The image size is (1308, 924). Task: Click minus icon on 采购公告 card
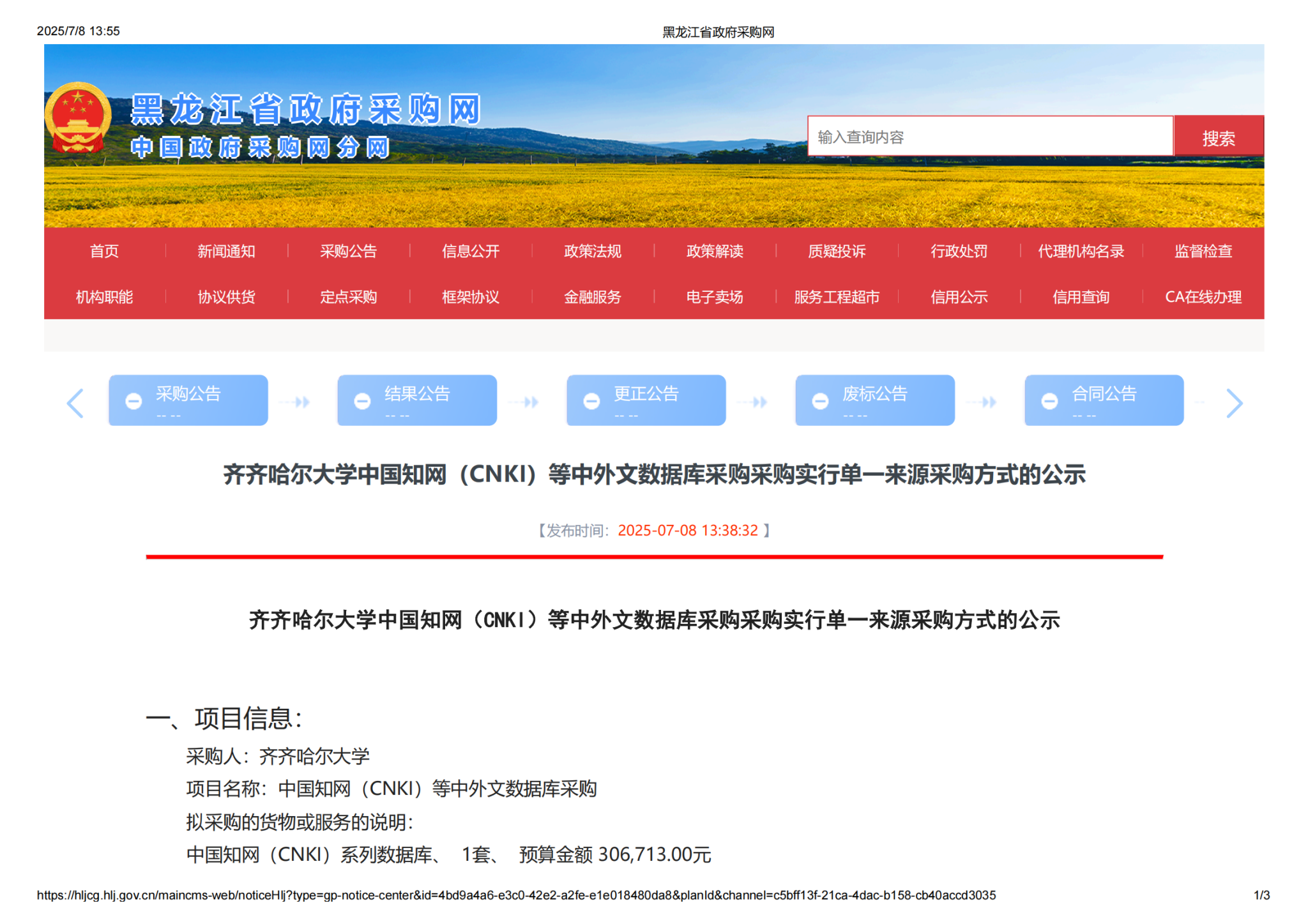[133, 401]
